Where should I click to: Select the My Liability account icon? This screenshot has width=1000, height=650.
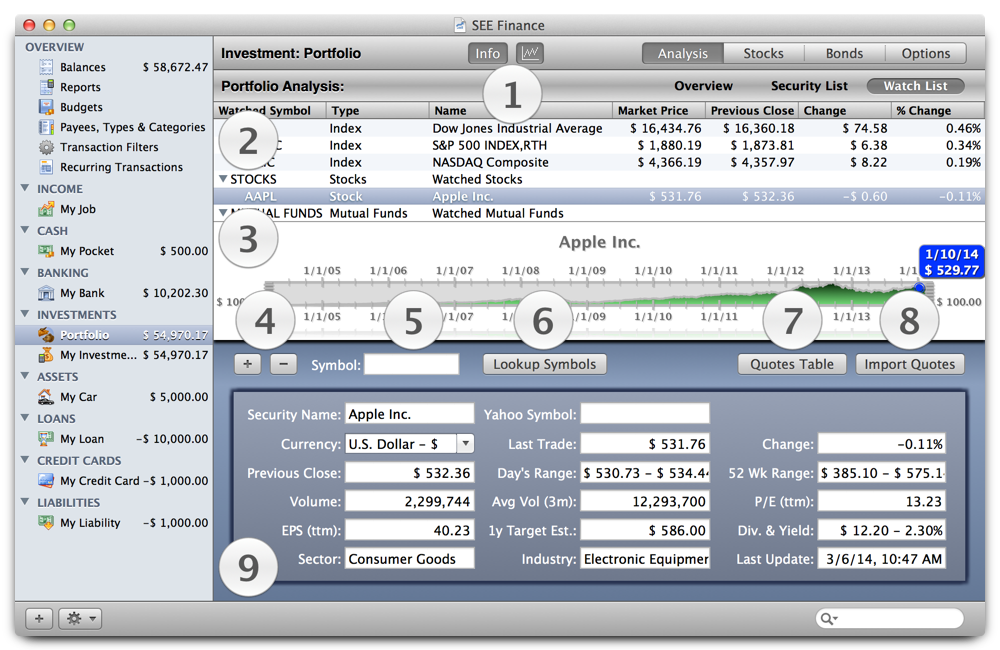(x=46, y=522)
